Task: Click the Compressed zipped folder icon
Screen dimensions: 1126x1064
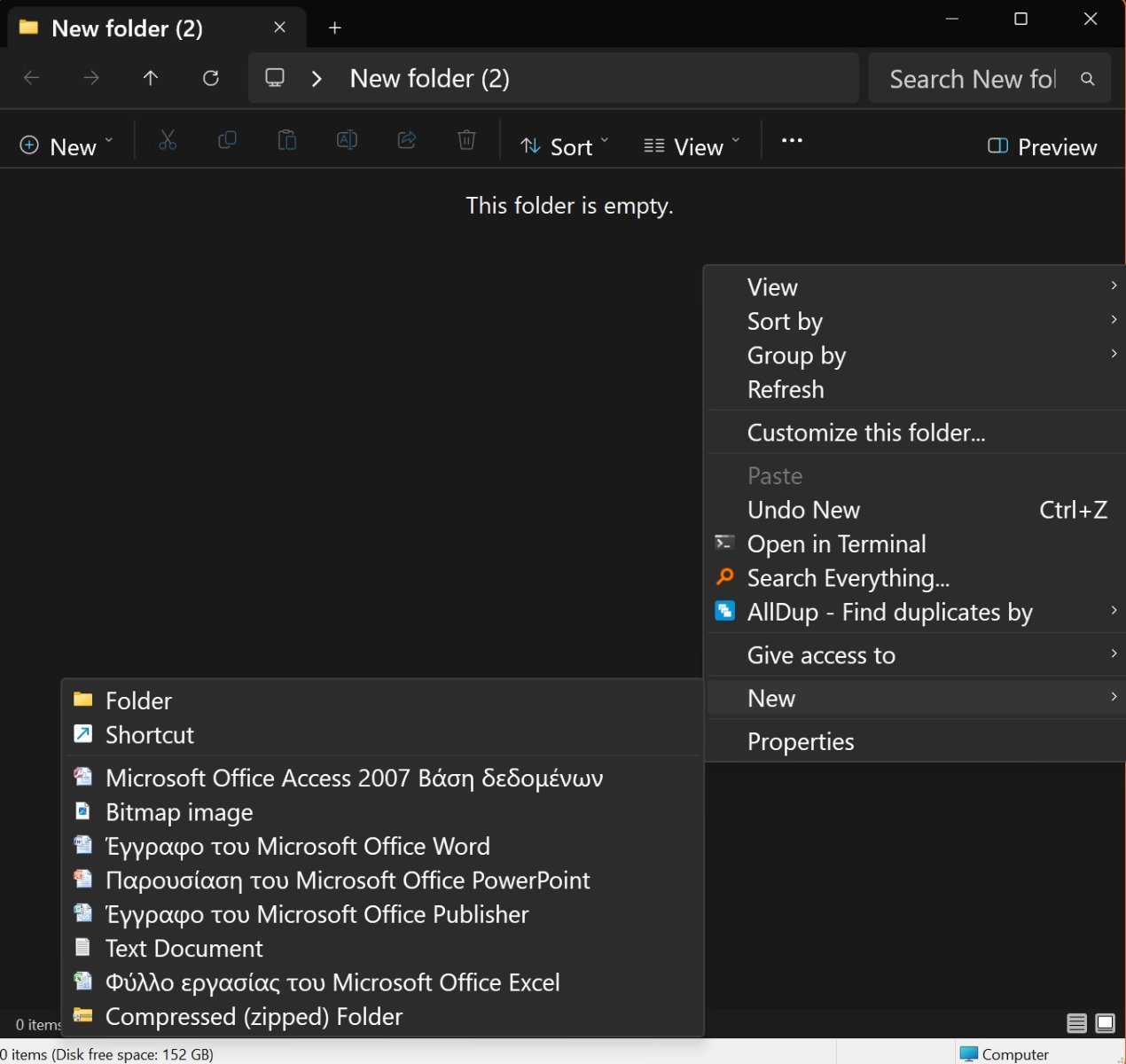Action: coord(82,1015)
